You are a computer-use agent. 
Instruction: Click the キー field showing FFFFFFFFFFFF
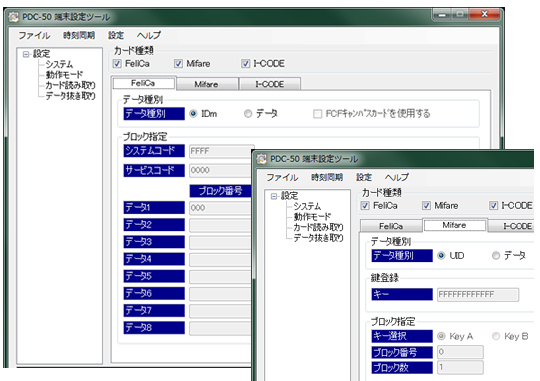[478, 295]
